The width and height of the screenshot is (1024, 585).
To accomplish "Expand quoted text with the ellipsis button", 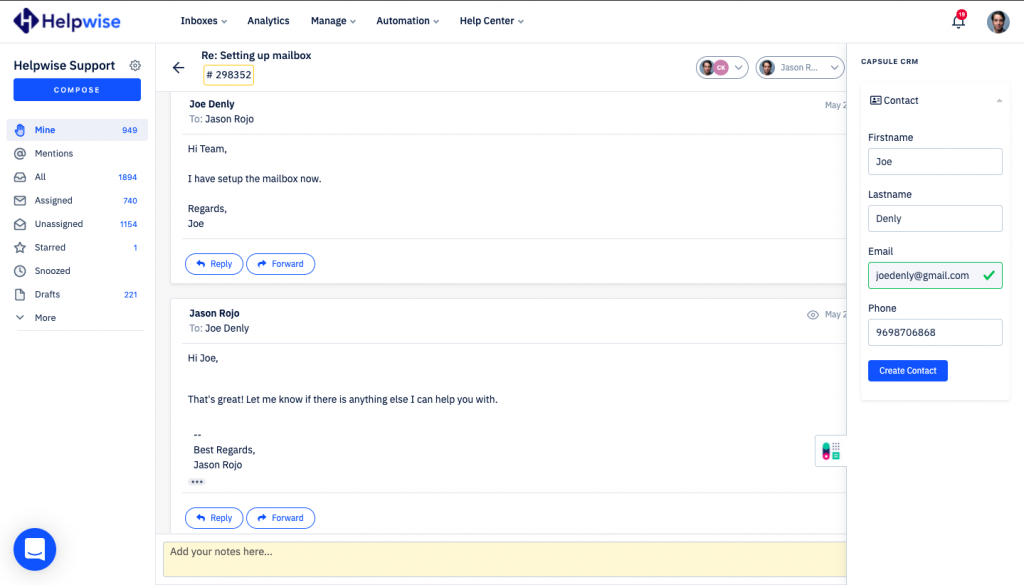I will click(x=197, y=482).
